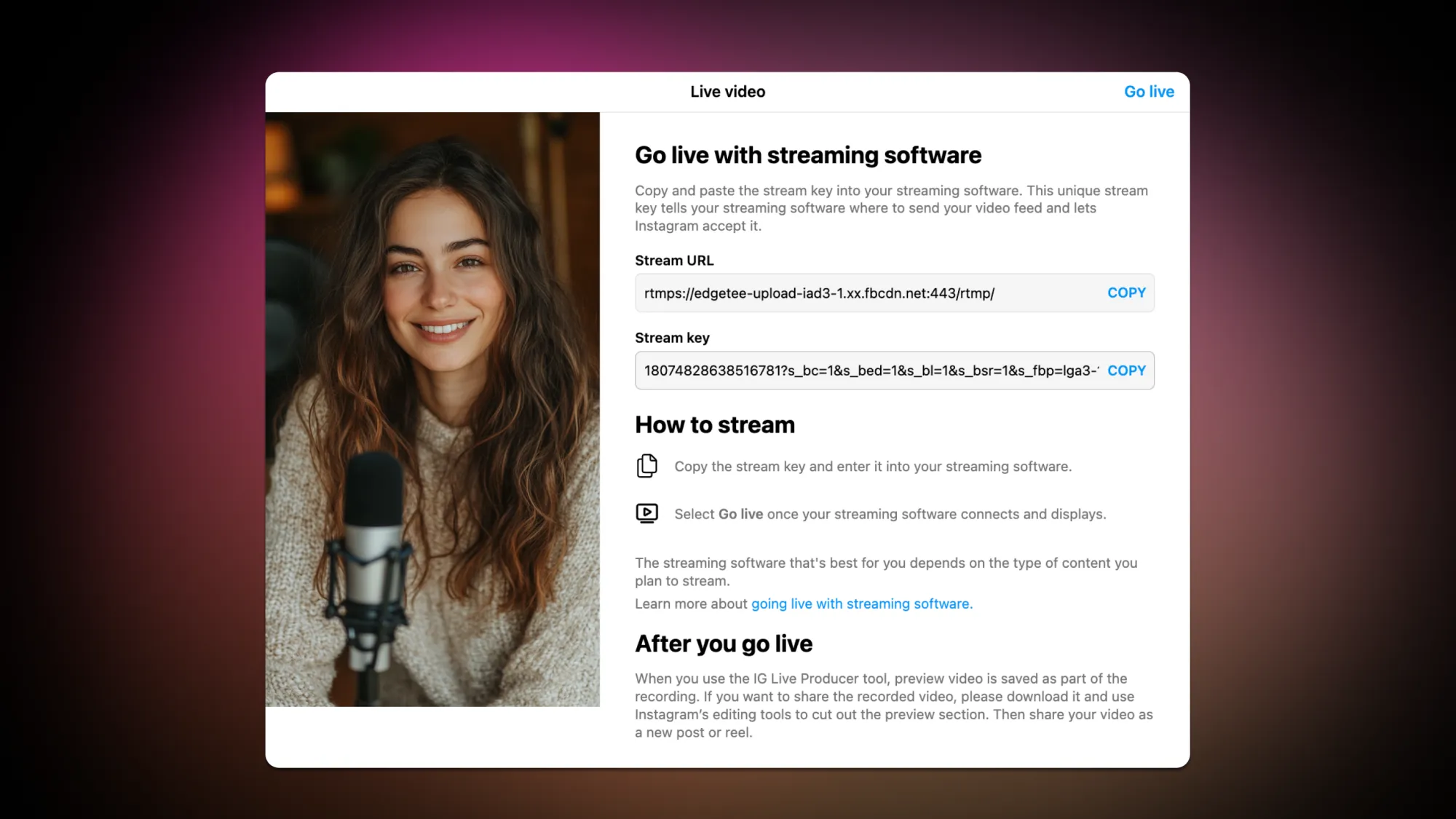Copy the Stream URL using its COPY button
The width and height of the screenshot is (1456, 819).
click(x=1126, y=293)
